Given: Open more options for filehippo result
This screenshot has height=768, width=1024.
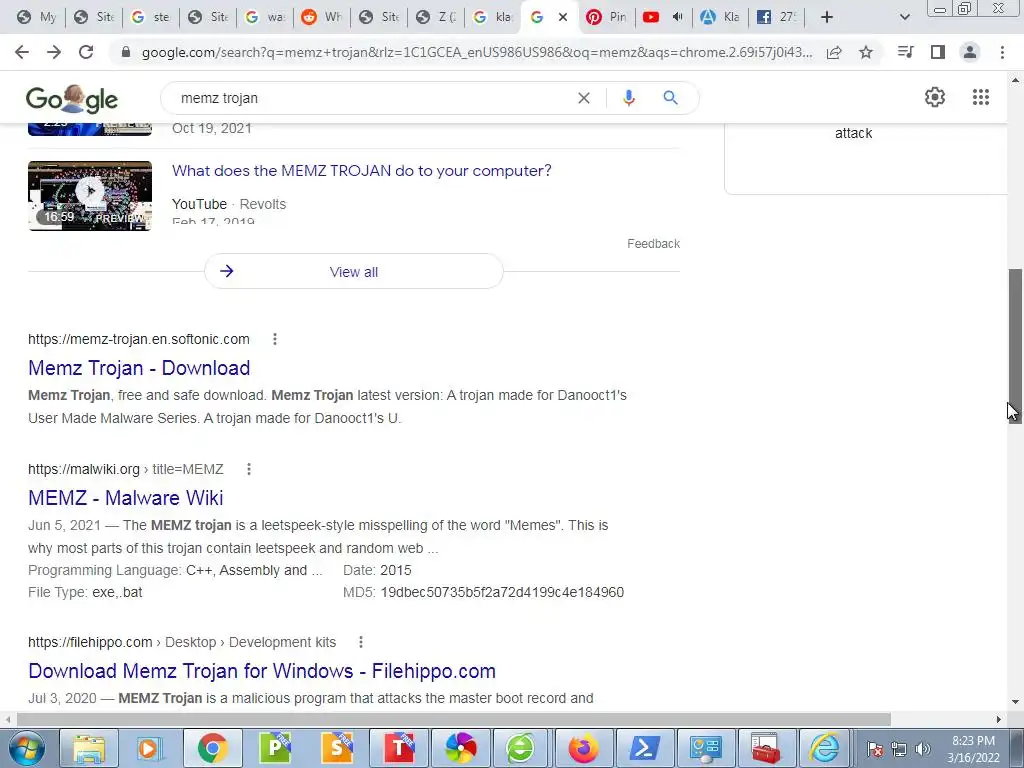Looking at the screenshot, I should pyautogui.click(x=360, y=642).
